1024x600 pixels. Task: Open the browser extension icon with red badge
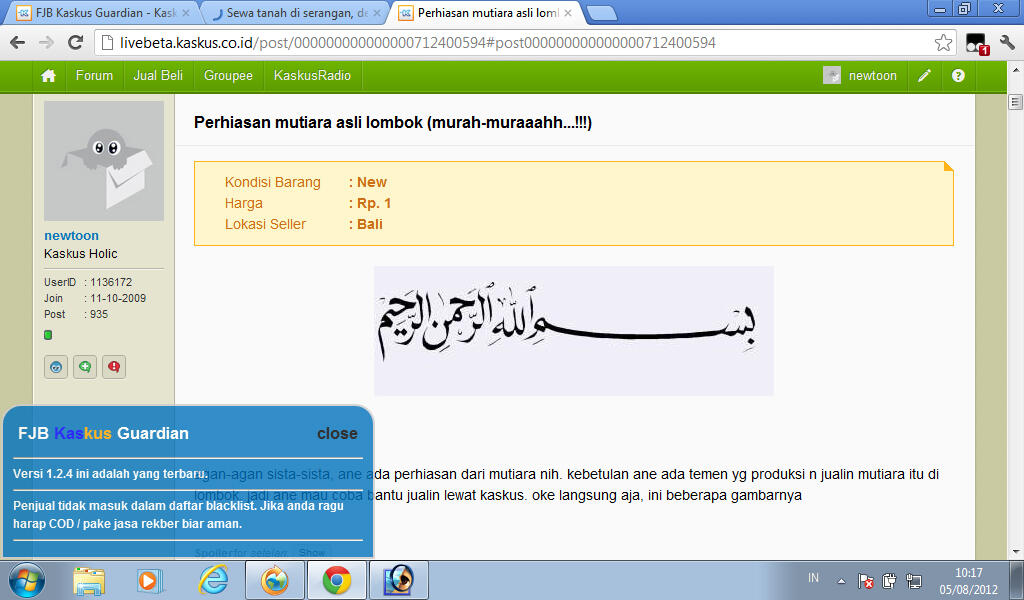click(x=976, y=44)
